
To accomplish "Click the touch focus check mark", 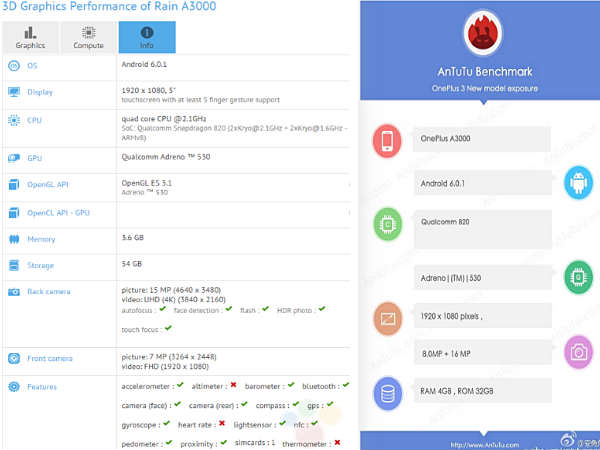I will (x=168, y=328).
